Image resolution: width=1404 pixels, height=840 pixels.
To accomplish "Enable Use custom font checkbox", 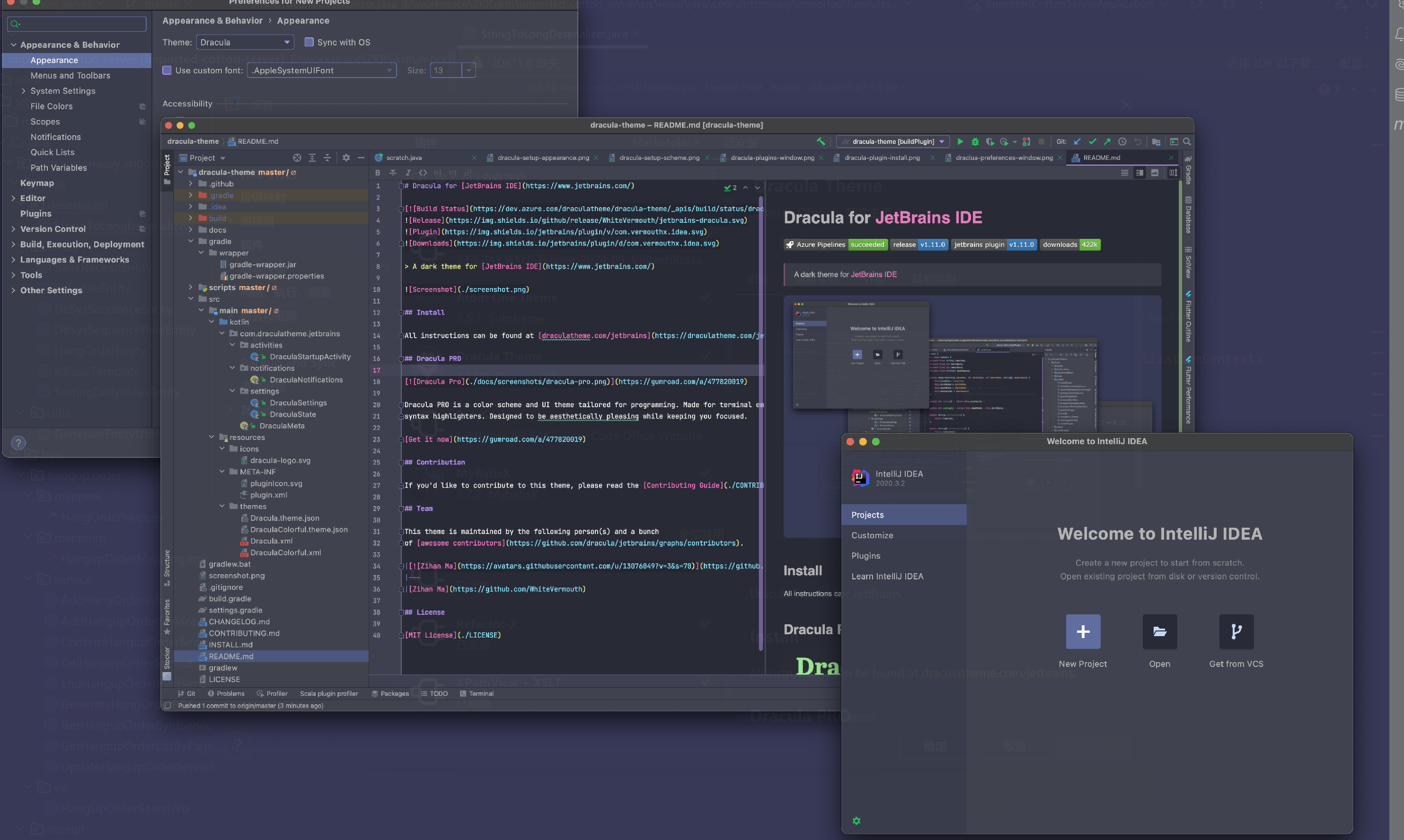I will pyautogui.click(x=167, y=70).
